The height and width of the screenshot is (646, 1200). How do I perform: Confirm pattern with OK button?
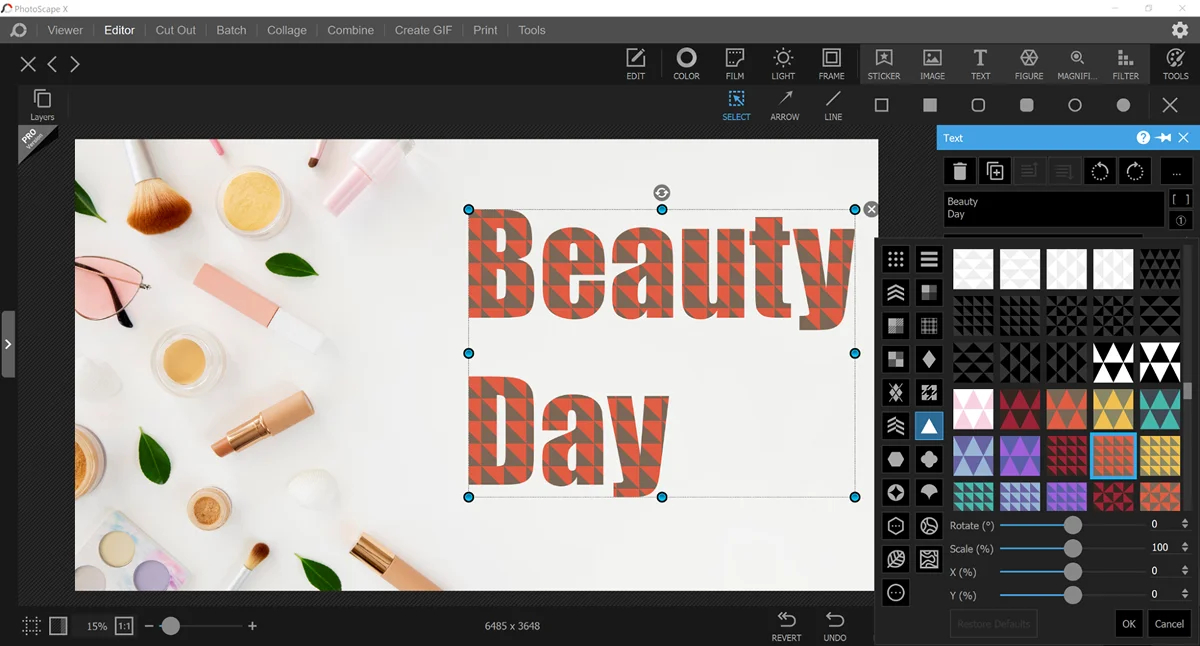click(x=1128, y=624)
